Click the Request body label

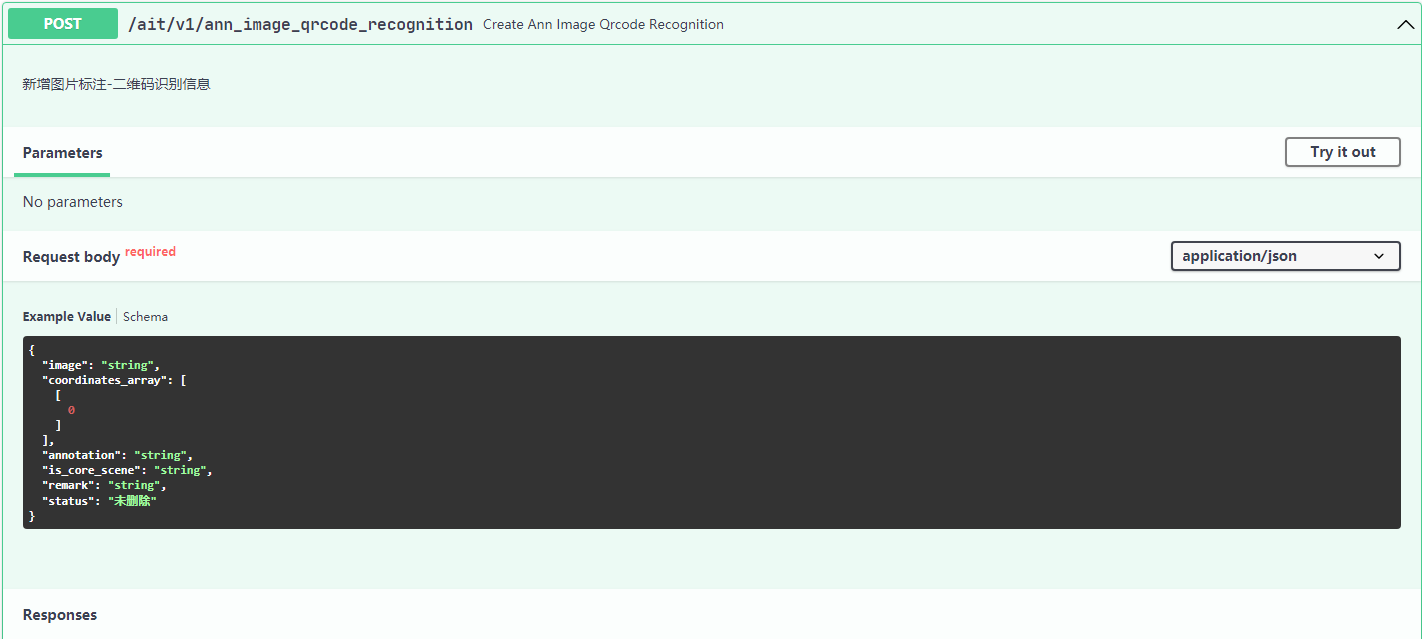click(71, 257)
